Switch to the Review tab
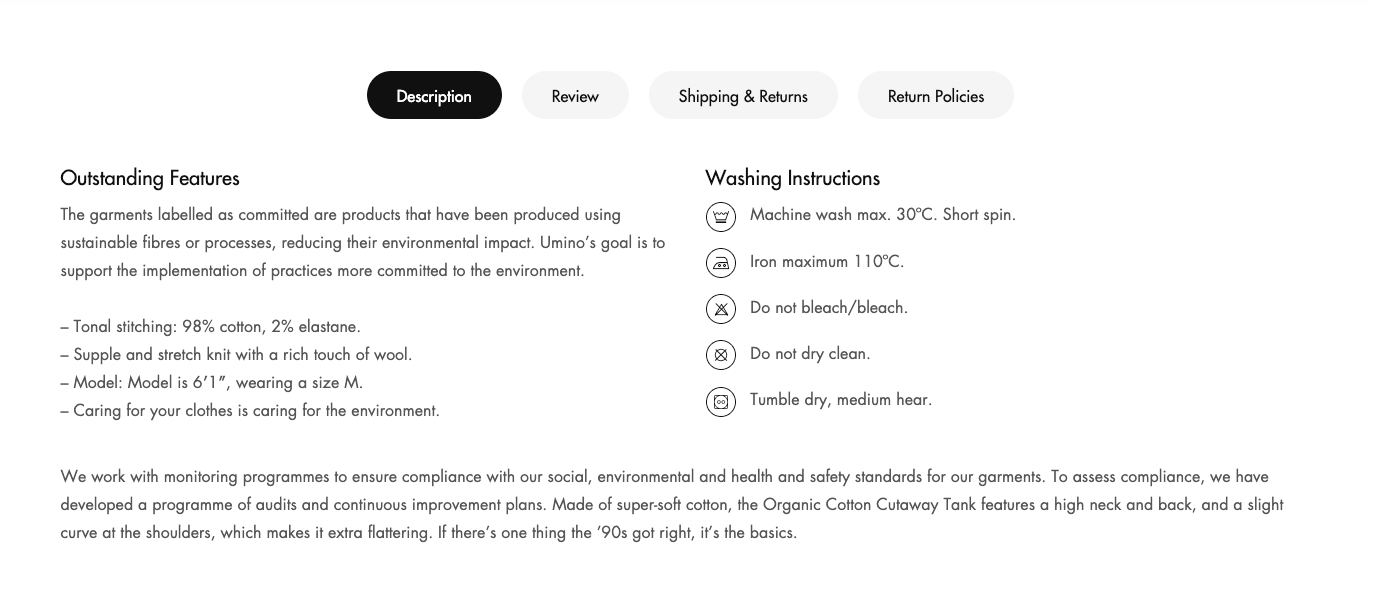 pos(575,96)
